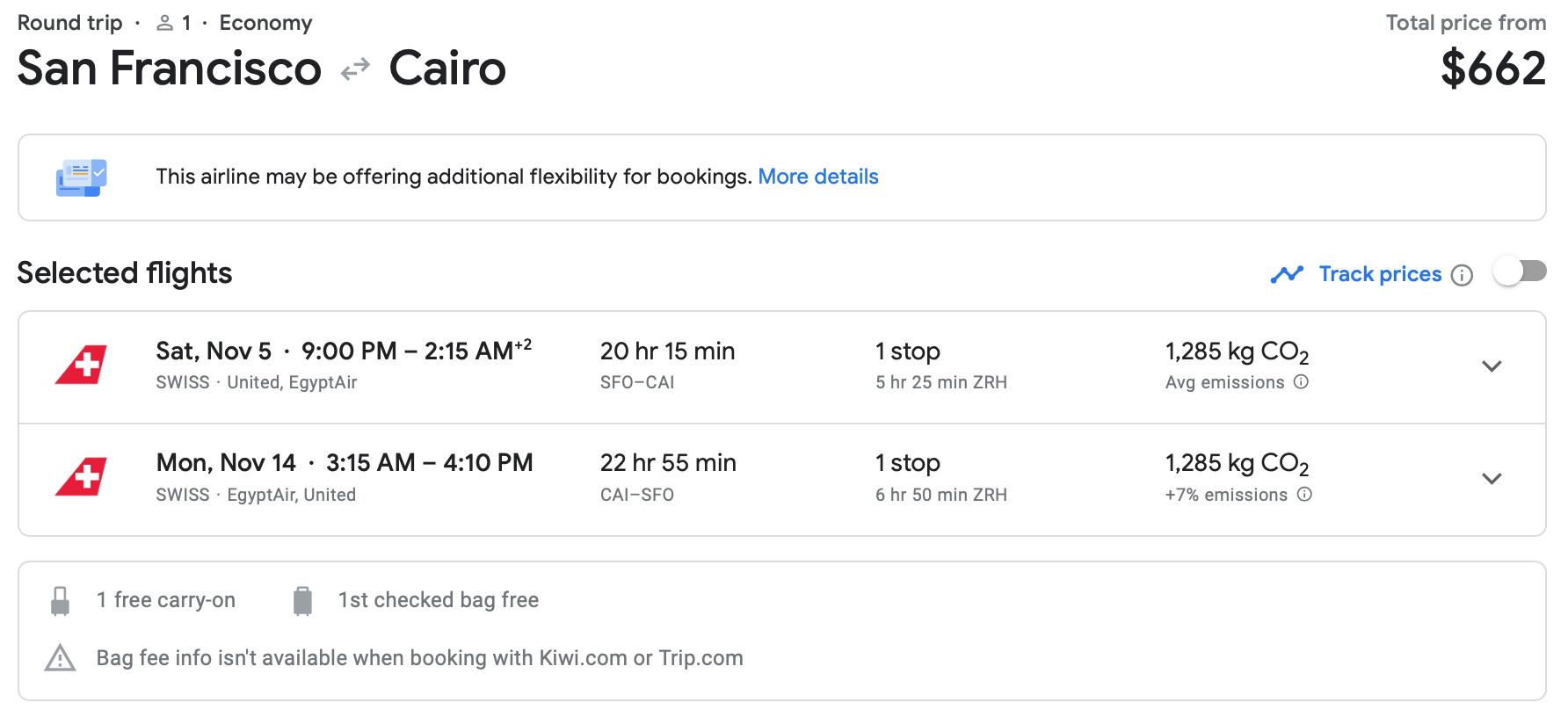Open the More details link
This screenshot has height=717, width=1568.
coord(818,177)
